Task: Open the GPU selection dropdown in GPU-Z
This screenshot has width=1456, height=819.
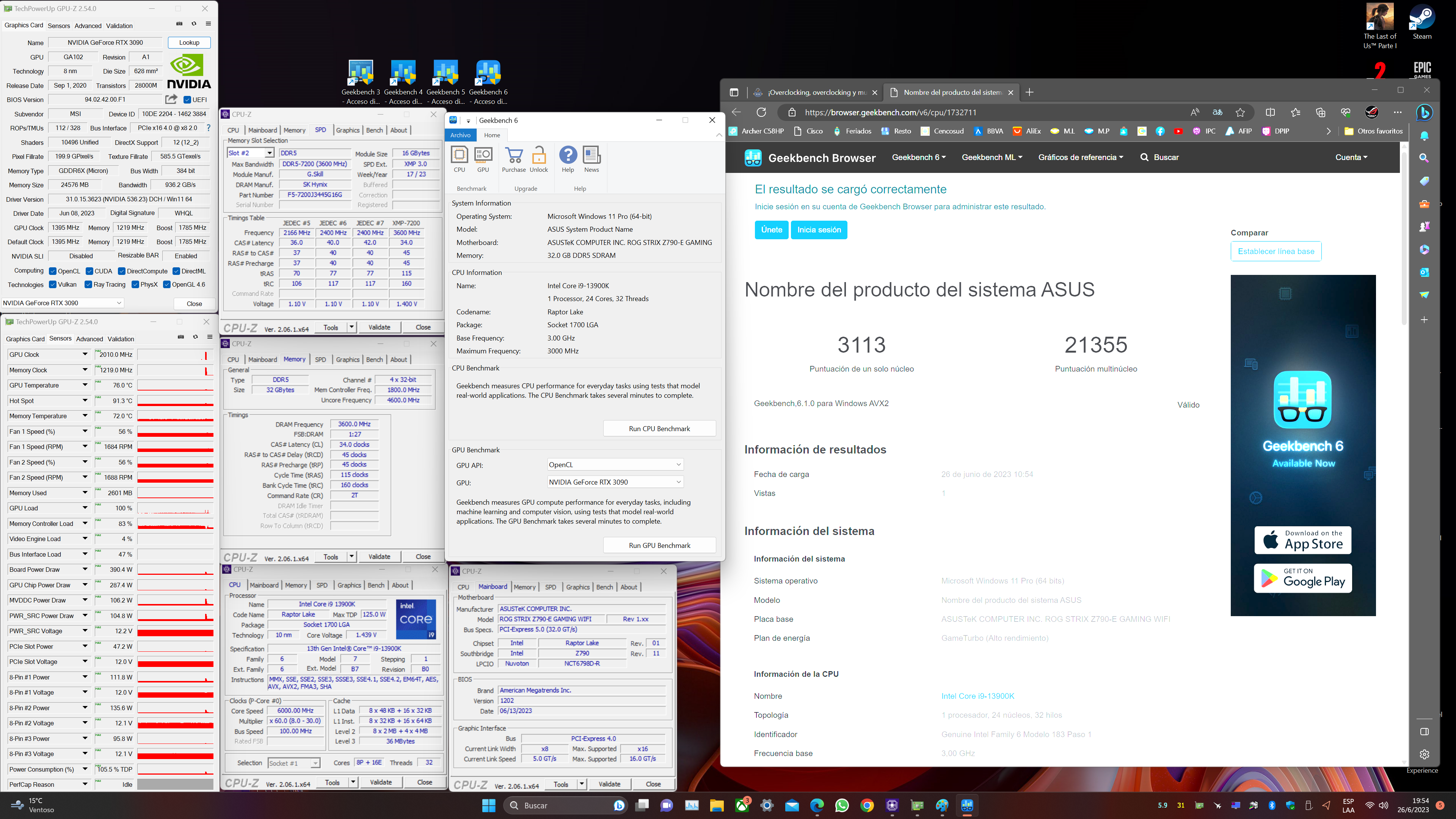Action: (x=62, y=303)
